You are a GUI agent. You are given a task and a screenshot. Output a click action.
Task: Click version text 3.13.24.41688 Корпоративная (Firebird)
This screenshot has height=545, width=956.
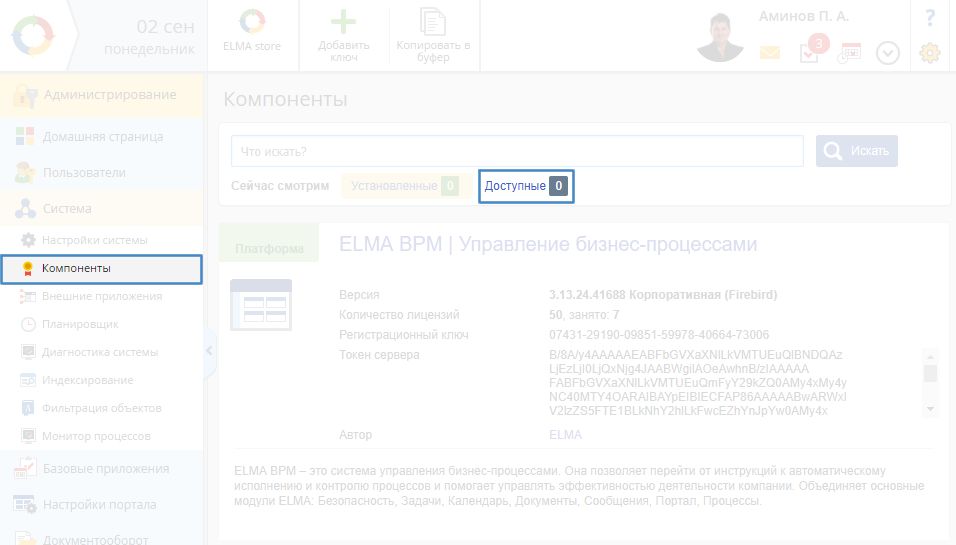coord(663,295)
